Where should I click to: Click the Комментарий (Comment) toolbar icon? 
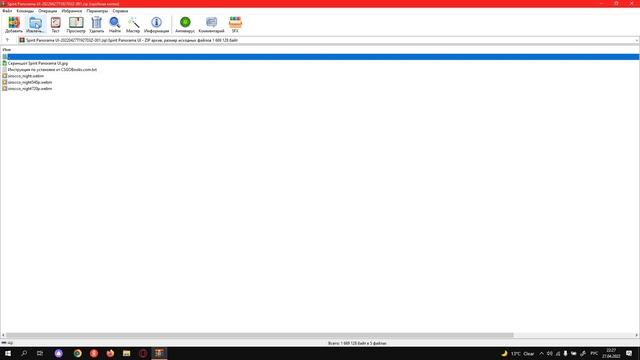[211, 24]
